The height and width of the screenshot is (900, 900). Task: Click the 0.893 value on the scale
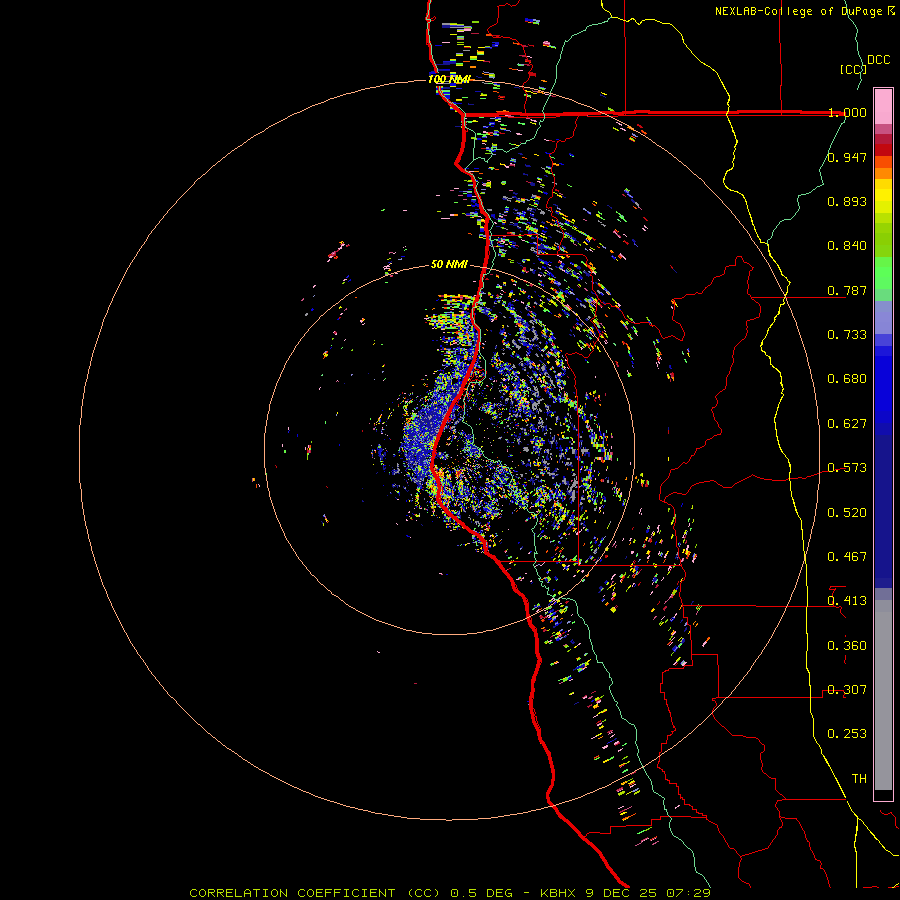847,201
